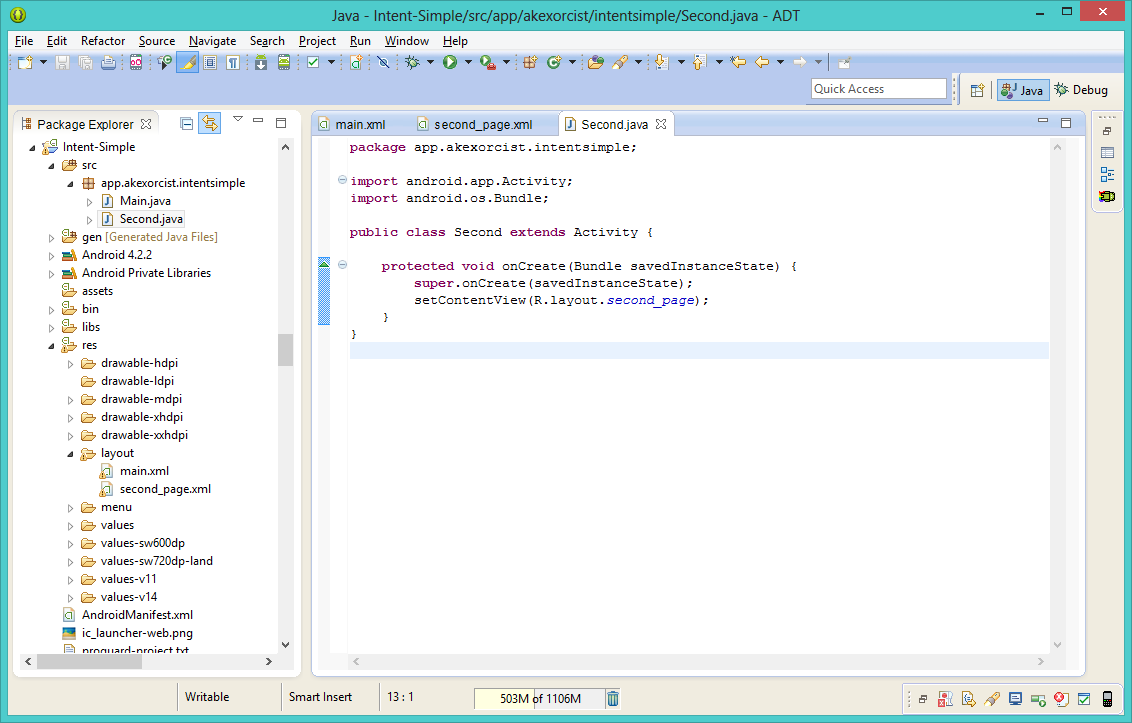Screen dimensions: 1132x723
Task: Collapse the import statements fold marker
Action: [x=342, y=180]
